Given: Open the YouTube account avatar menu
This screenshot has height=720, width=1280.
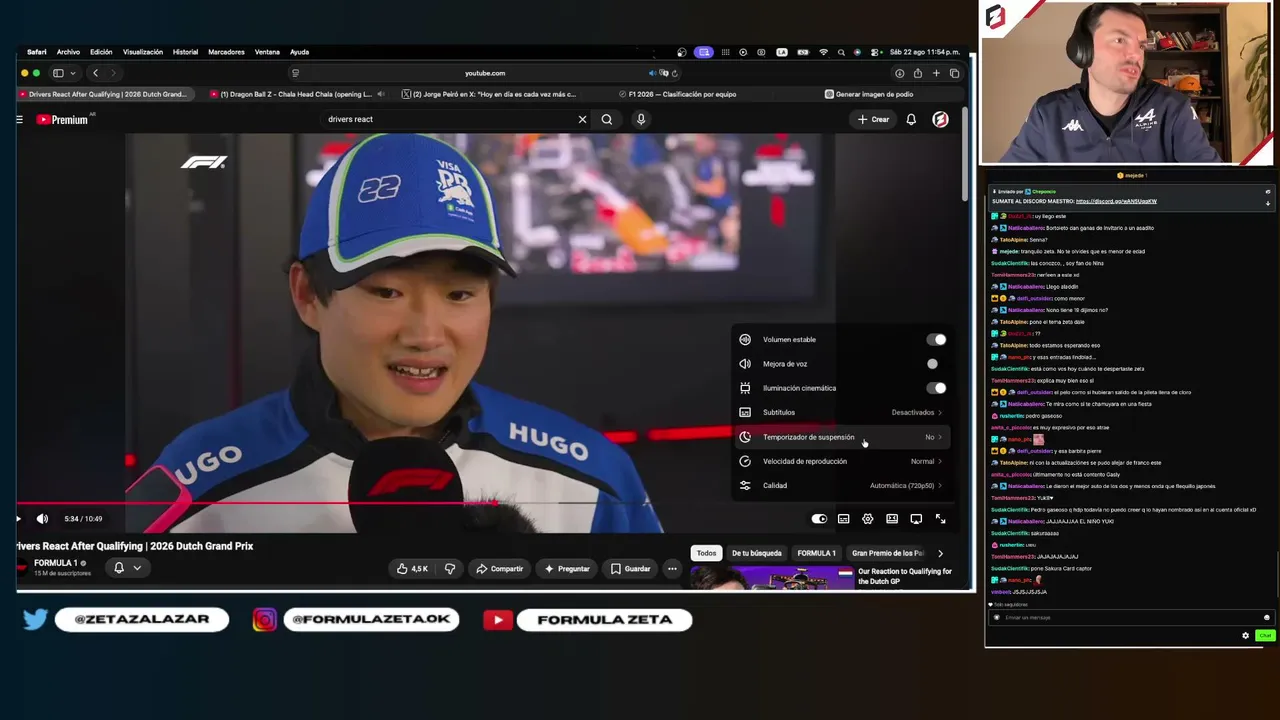Looking at the screenshot, I should click(x=940, y=120).
